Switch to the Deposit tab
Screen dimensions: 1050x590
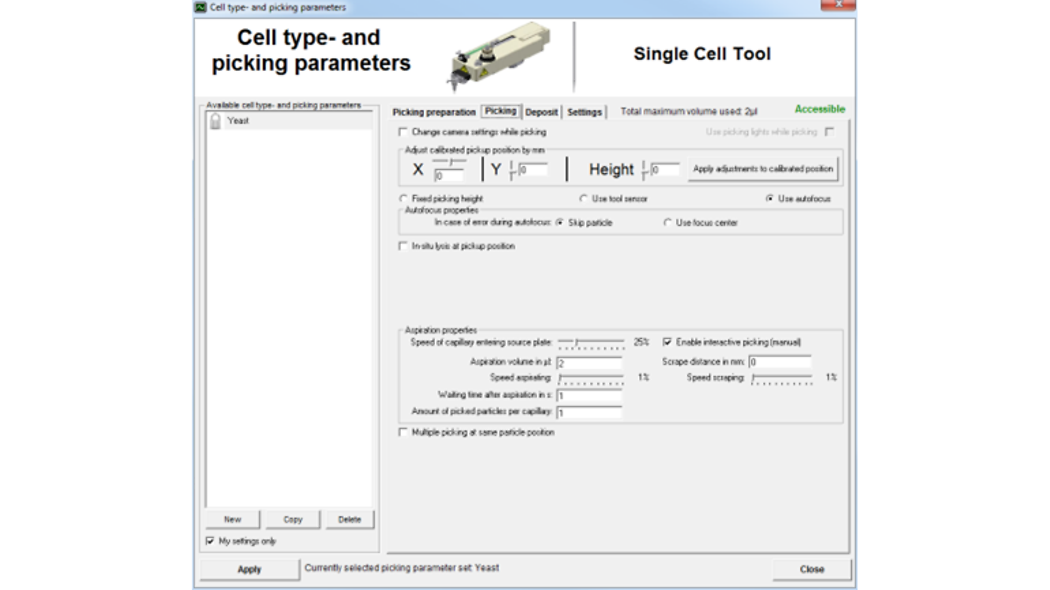pos(541,112)
